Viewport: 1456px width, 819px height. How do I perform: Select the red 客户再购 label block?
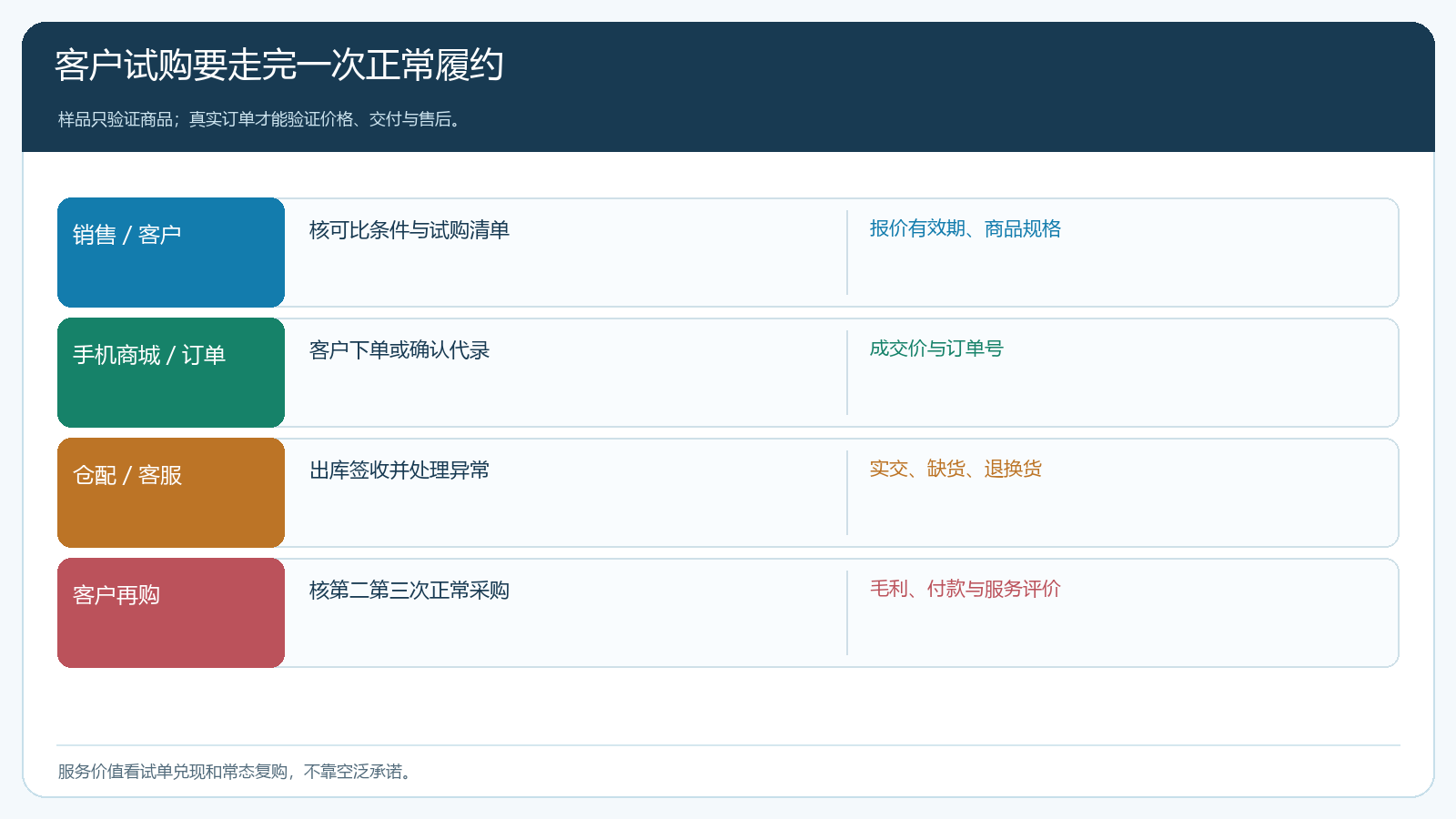pos(171,612)
